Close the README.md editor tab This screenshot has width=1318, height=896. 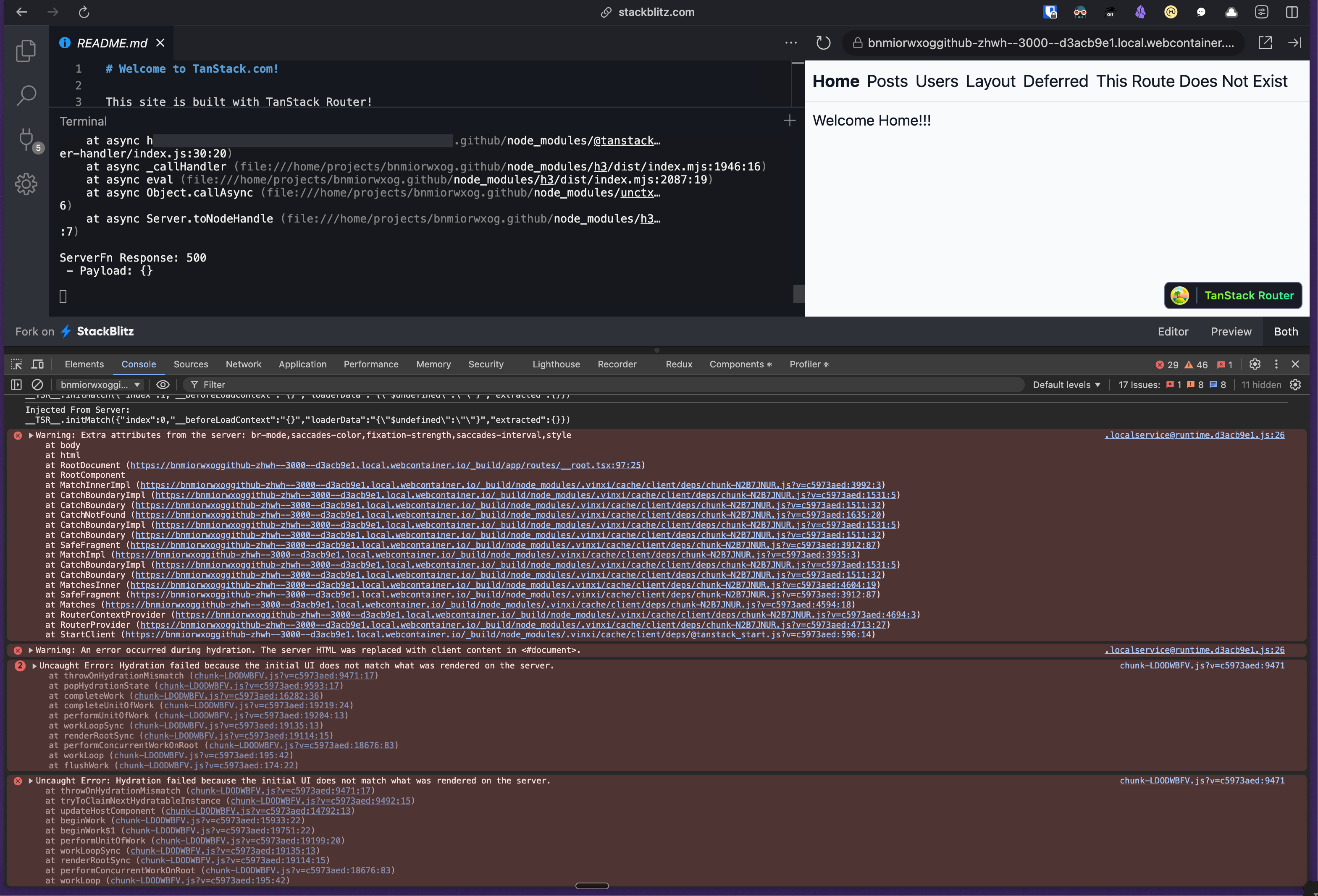[x=160, y=43]
